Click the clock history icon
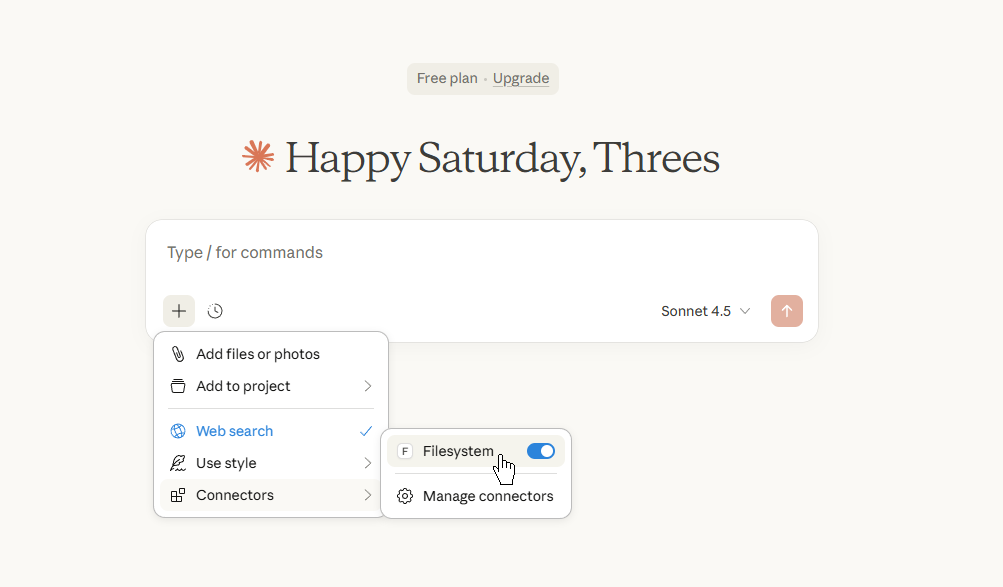This screenshot has width=1003, height=587. (x=215, y=311)
